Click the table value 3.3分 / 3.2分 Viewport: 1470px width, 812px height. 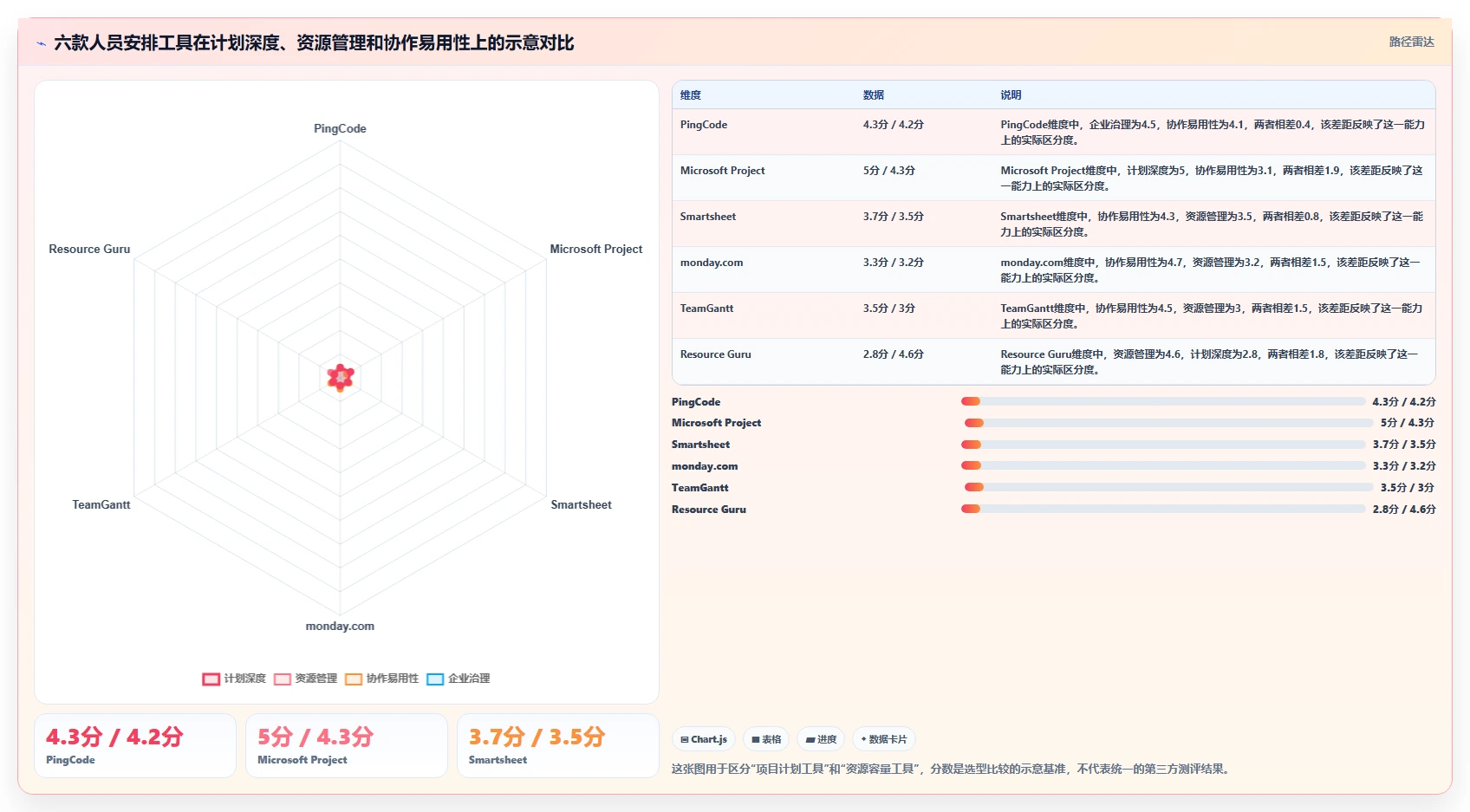point(893,263)
